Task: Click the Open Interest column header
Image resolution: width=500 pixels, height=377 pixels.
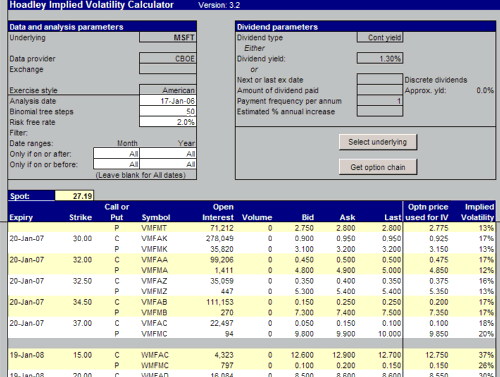Action: coord(218,212)
